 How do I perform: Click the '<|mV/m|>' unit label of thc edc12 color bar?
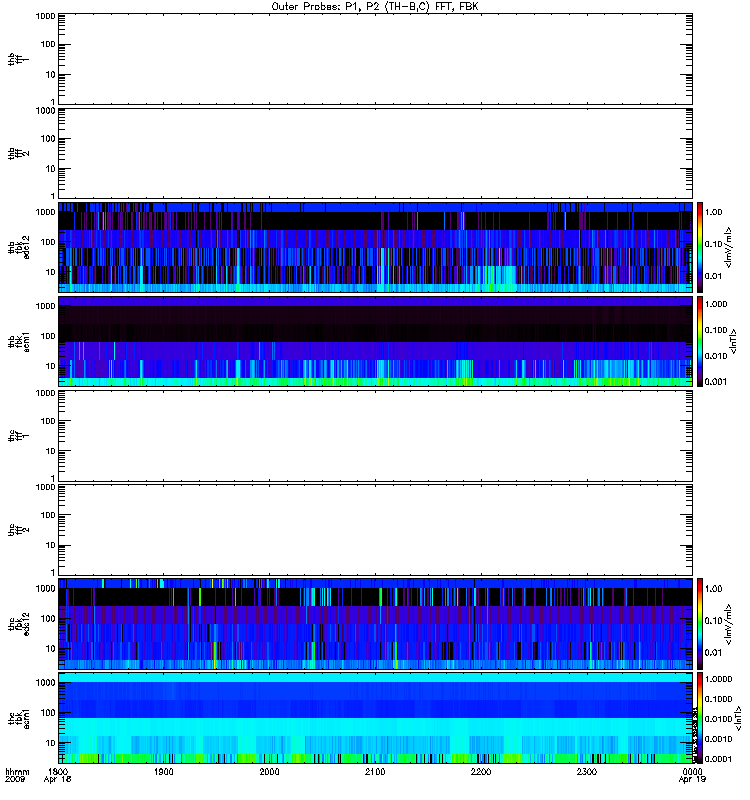(729, 624)
